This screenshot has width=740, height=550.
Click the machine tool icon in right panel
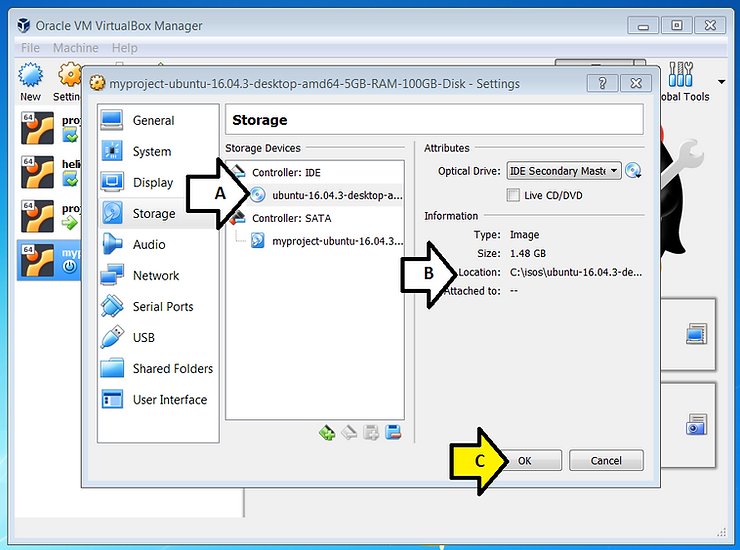click(x=697, y=334)
